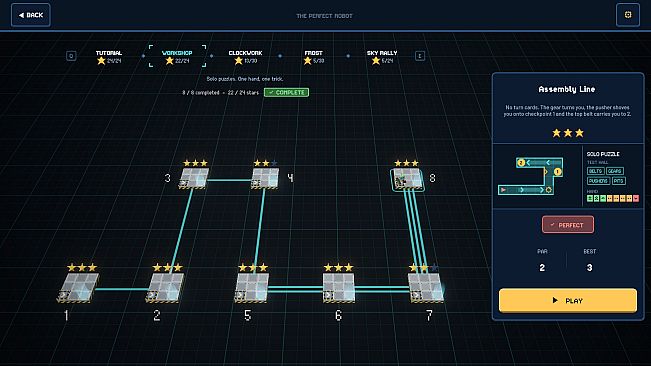
Task: Select level 5 tile on the map
Action: (252, 287)
